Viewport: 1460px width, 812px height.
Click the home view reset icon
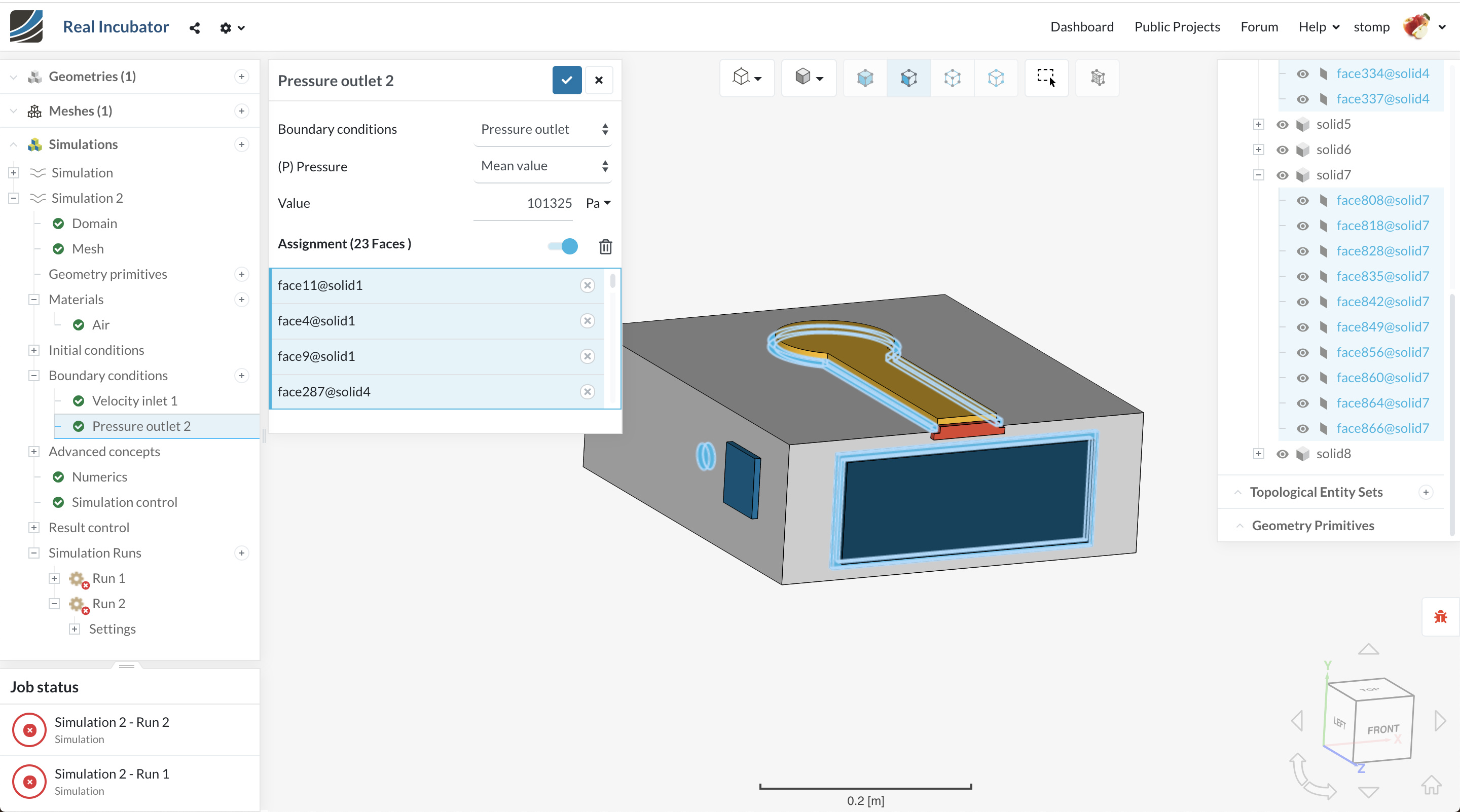[1431, 785]
